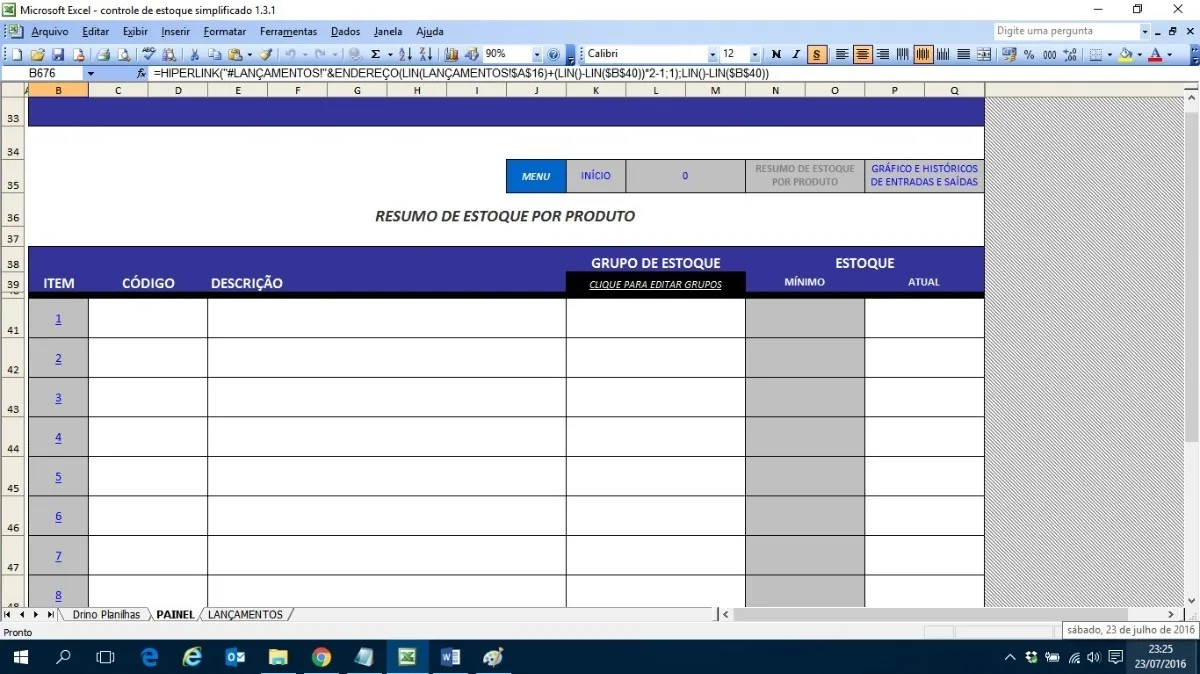Open the fill color dropdown arrow

click(1140, 54)
